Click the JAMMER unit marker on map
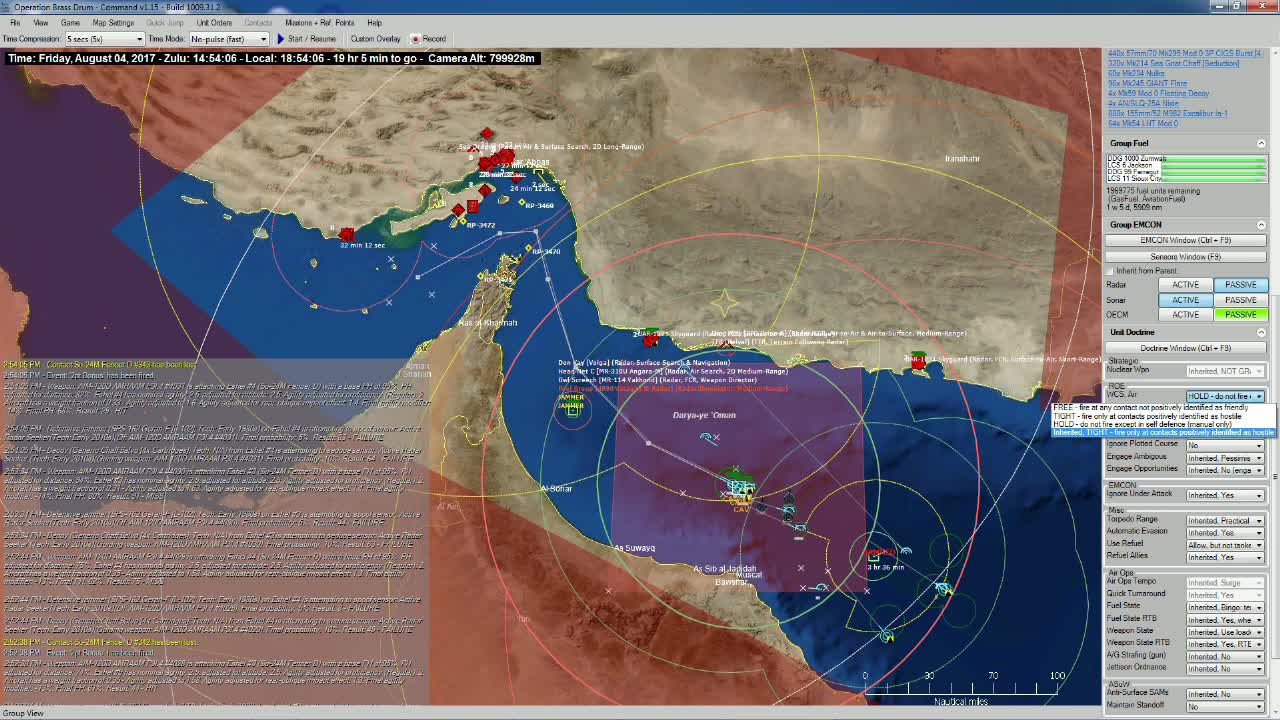 tap(571, 413)
